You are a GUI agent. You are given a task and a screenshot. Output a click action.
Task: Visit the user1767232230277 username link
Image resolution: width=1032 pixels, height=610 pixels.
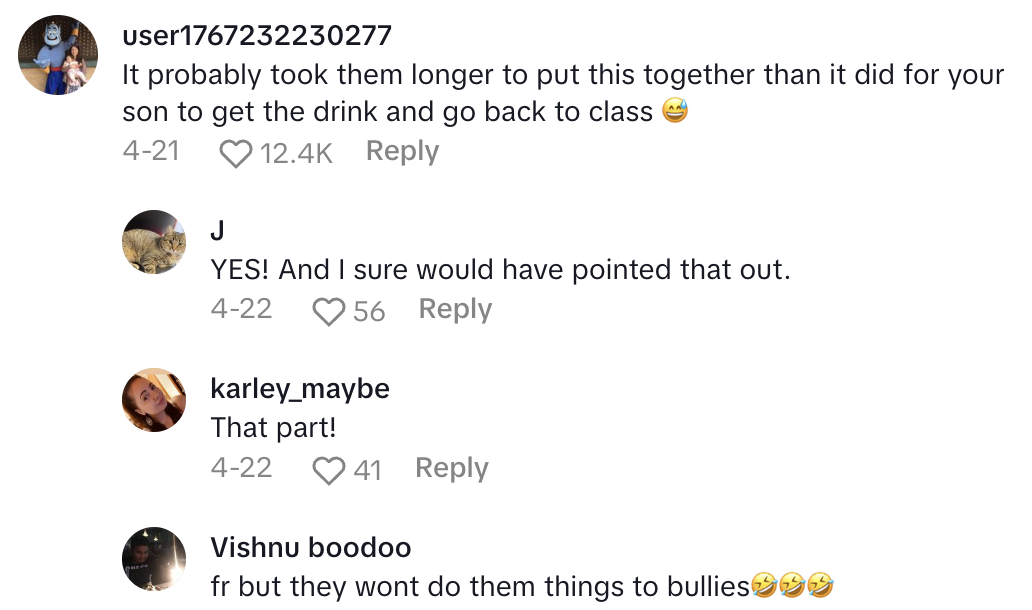click(256, 37)
